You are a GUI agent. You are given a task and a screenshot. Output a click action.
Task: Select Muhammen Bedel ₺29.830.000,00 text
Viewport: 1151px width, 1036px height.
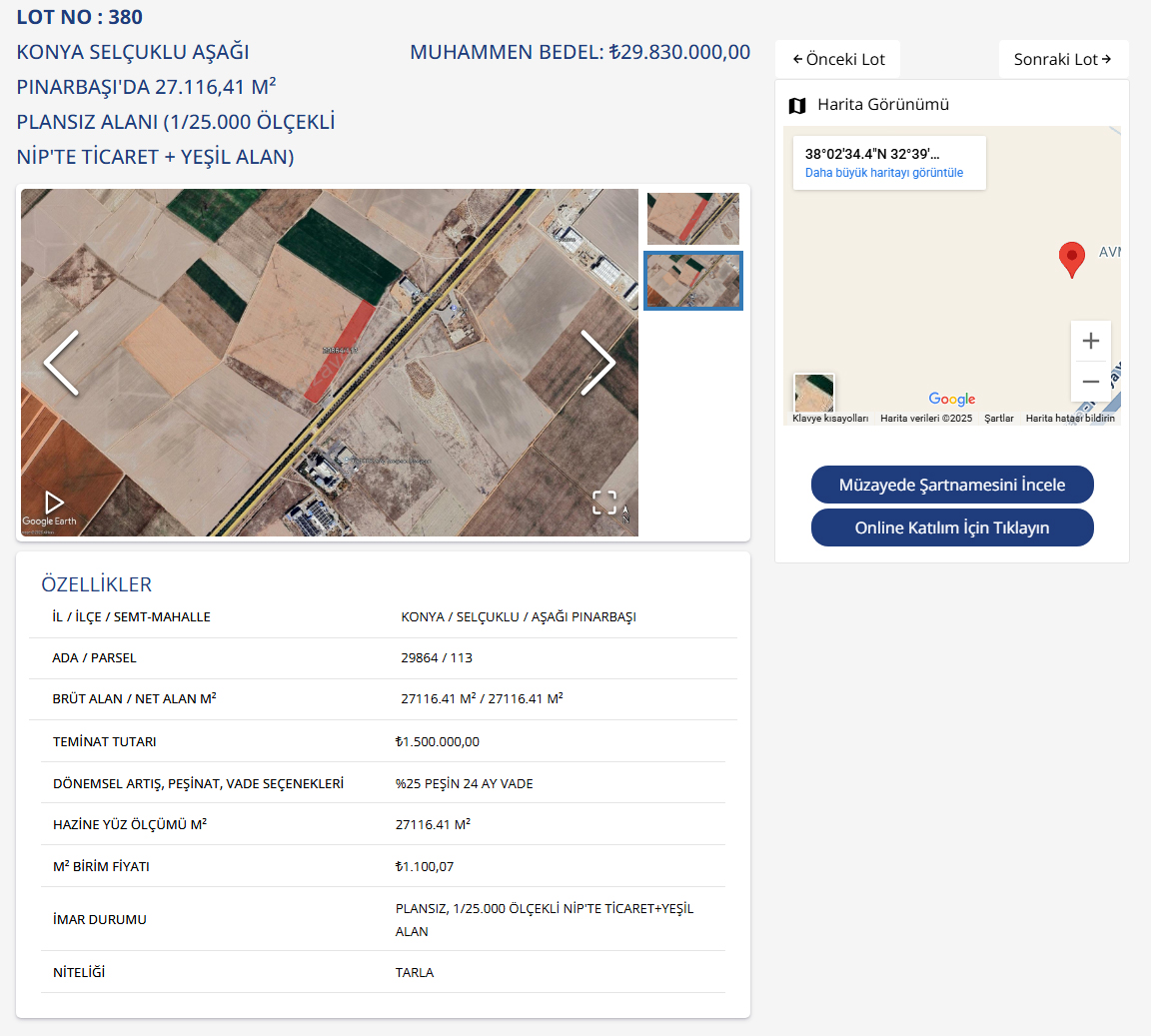pos(579,52)
